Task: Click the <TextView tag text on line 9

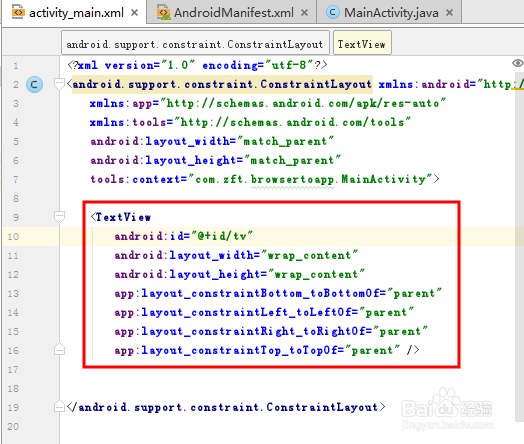Action: 121,217
